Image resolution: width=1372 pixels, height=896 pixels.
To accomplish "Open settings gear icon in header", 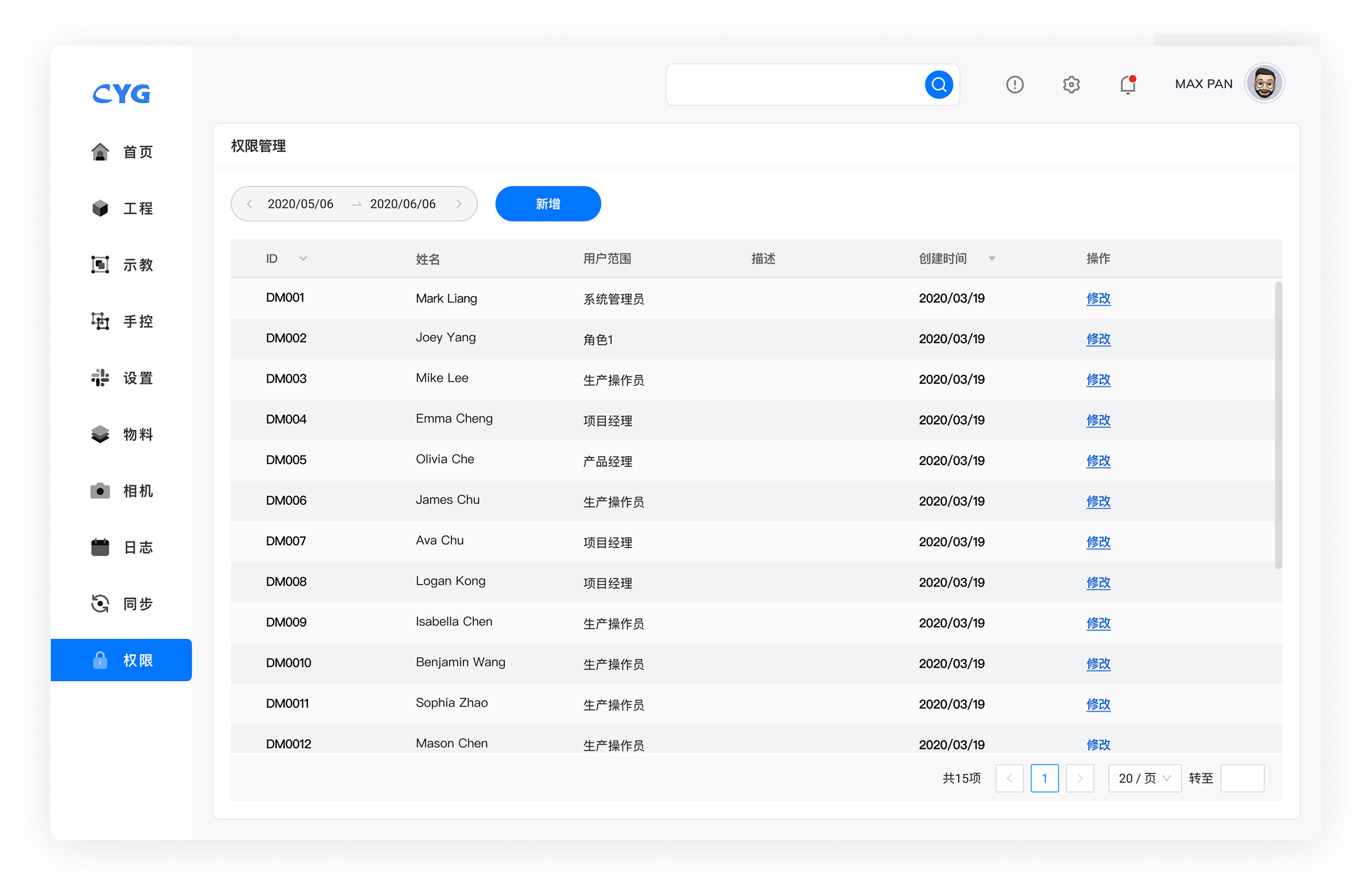I will point(1071,85).
